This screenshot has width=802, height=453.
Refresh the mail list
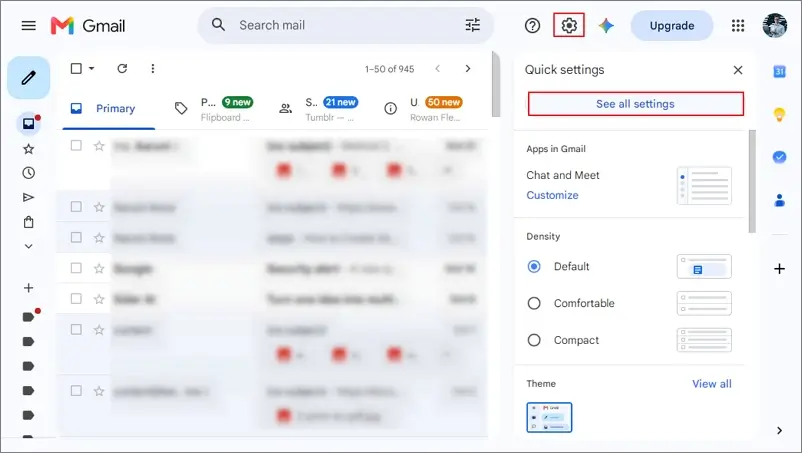122,69
